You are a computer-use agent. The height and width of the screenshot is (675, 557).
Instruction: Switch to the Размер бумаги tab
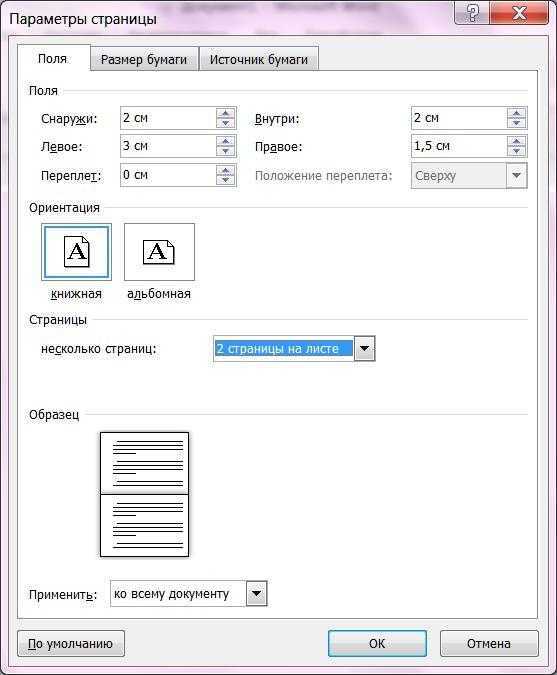144,59
